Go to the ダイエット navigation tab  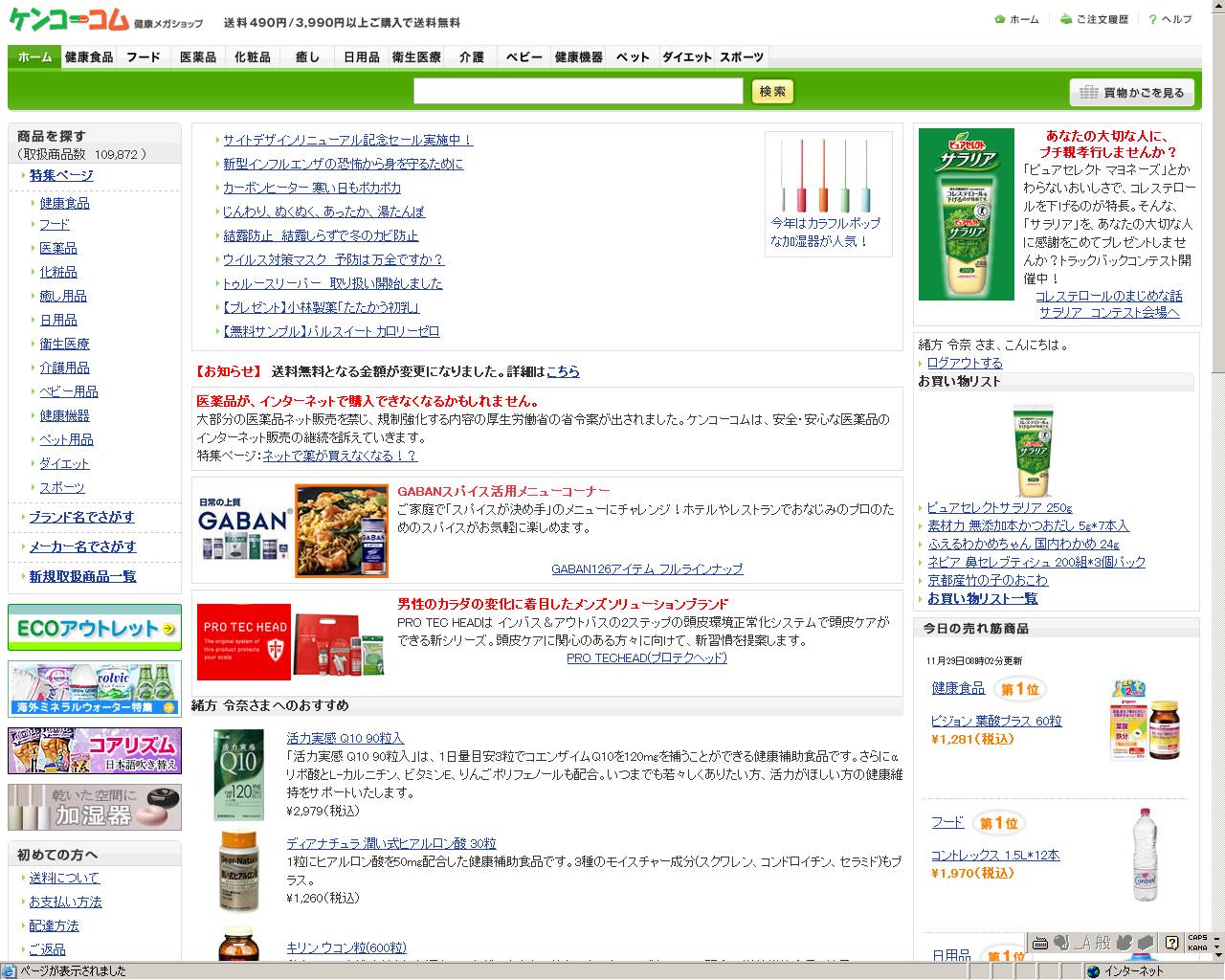point(687,57)
